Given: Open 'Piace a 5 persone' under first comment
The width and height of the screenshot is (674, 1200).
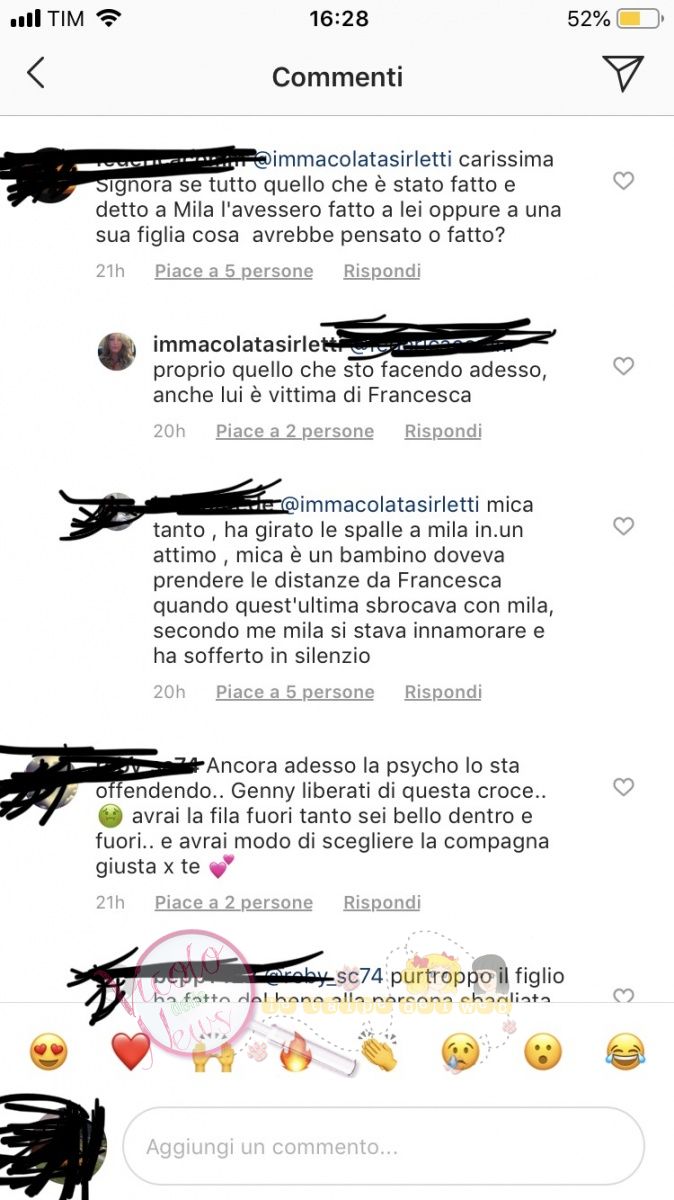Looking at the screenshot, I should (x=234, y=271).
